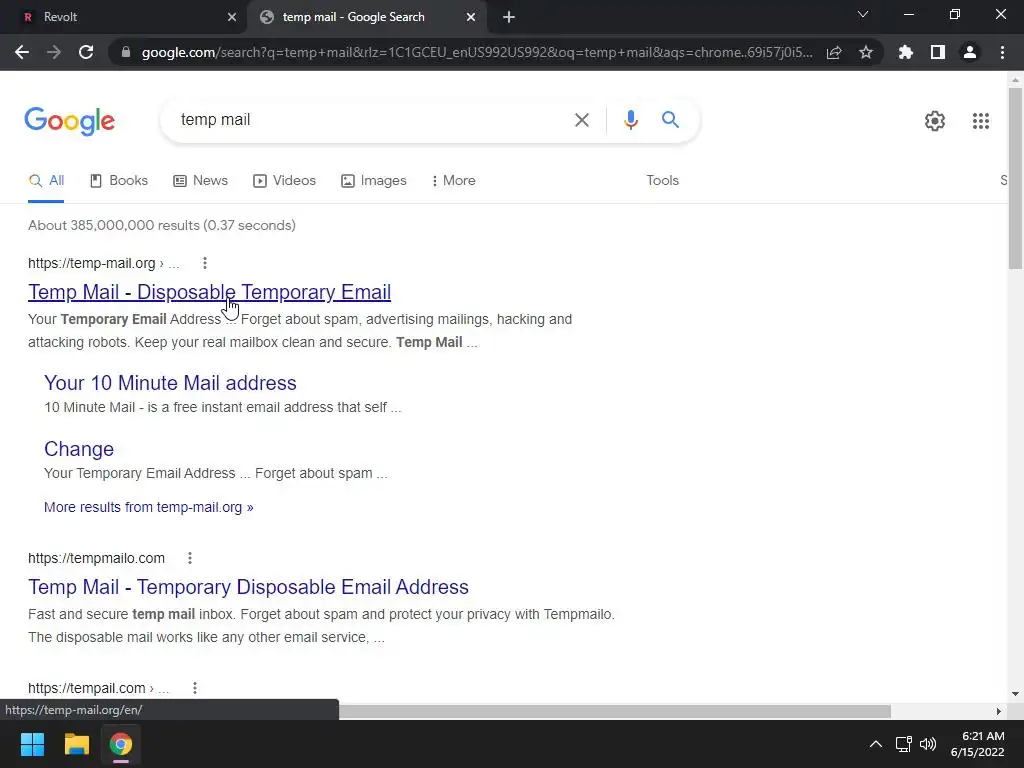This screenshot has height=768, width=1024.
Task: Clear the search box with the X
Action: pos(581,120)
